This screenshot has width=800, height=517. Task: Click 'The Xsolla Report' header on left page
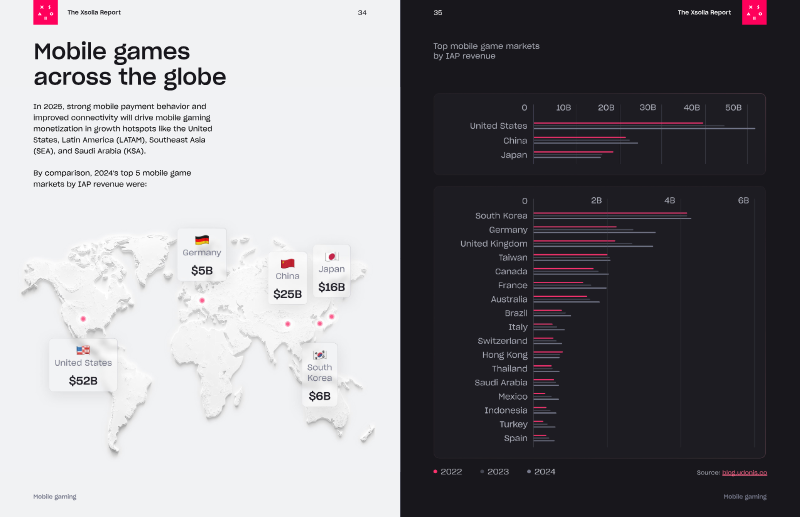91,13
